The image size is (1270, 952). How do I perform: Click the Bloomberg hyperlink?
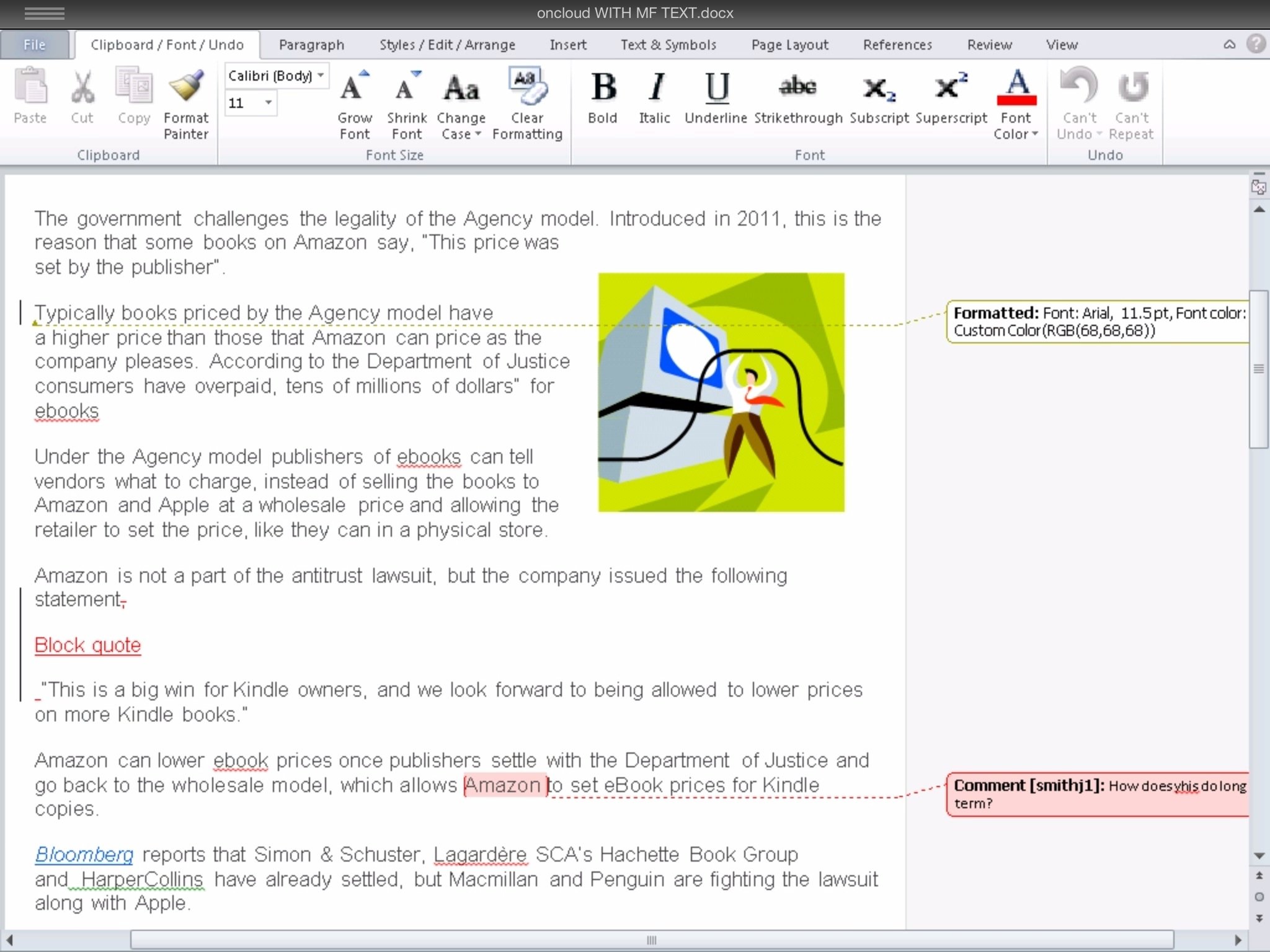(x=84, y=854)
